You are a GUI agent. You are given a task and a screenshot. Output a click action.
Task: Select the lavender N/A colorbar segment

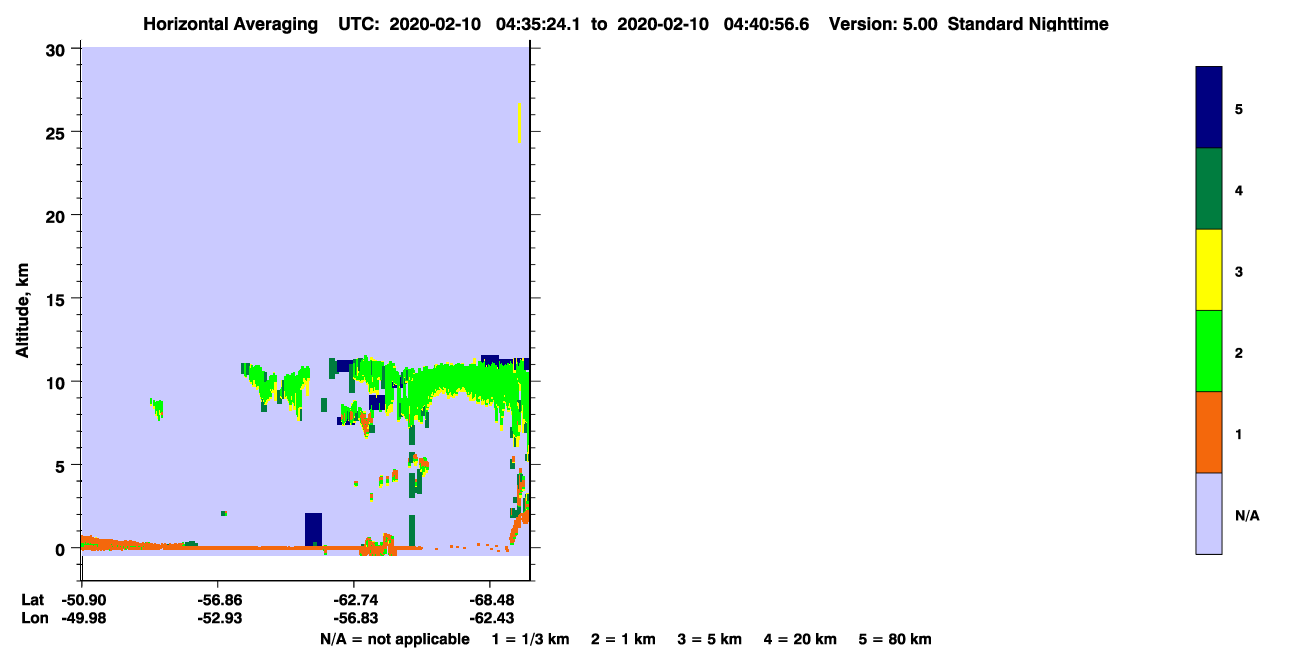(x=1209, y=513)
